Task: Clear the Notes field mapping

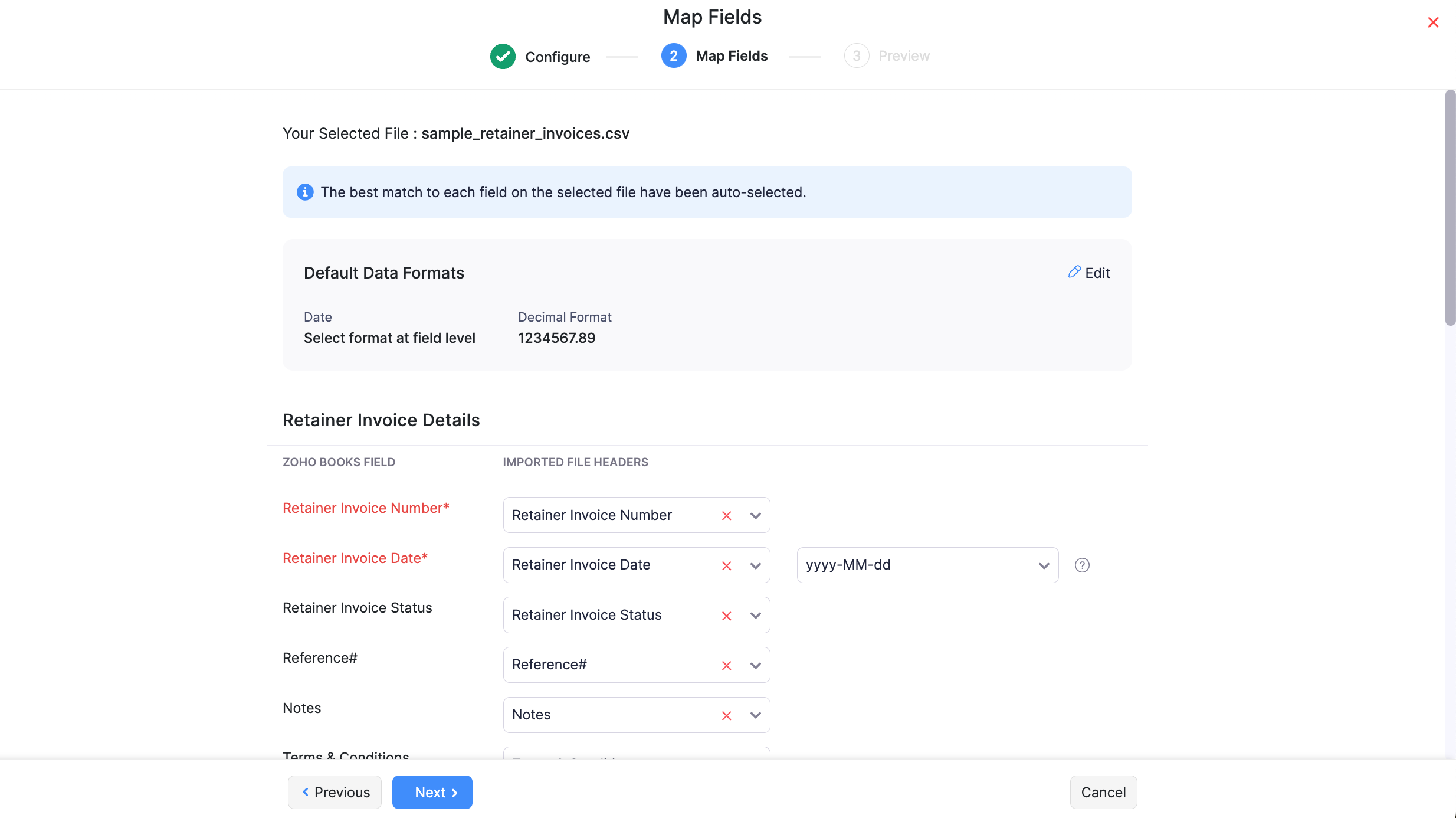Action: tap(726, 715)
